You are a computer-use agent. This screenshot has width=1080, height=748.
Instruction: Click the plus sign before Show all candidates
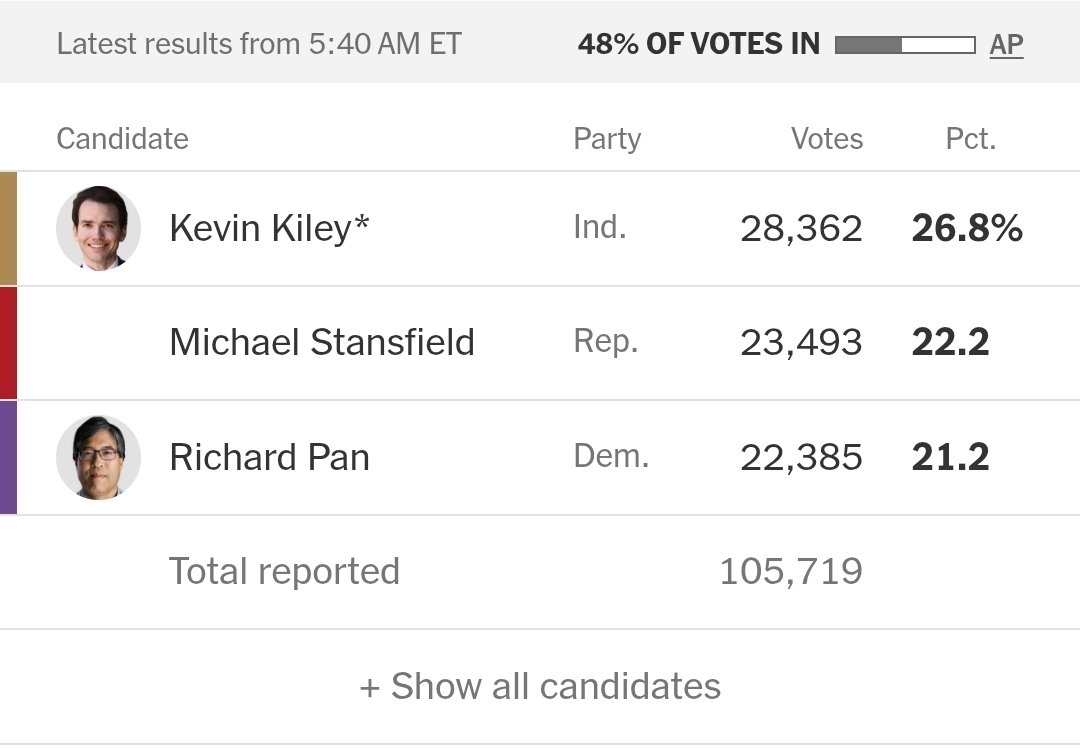(369, 688)
